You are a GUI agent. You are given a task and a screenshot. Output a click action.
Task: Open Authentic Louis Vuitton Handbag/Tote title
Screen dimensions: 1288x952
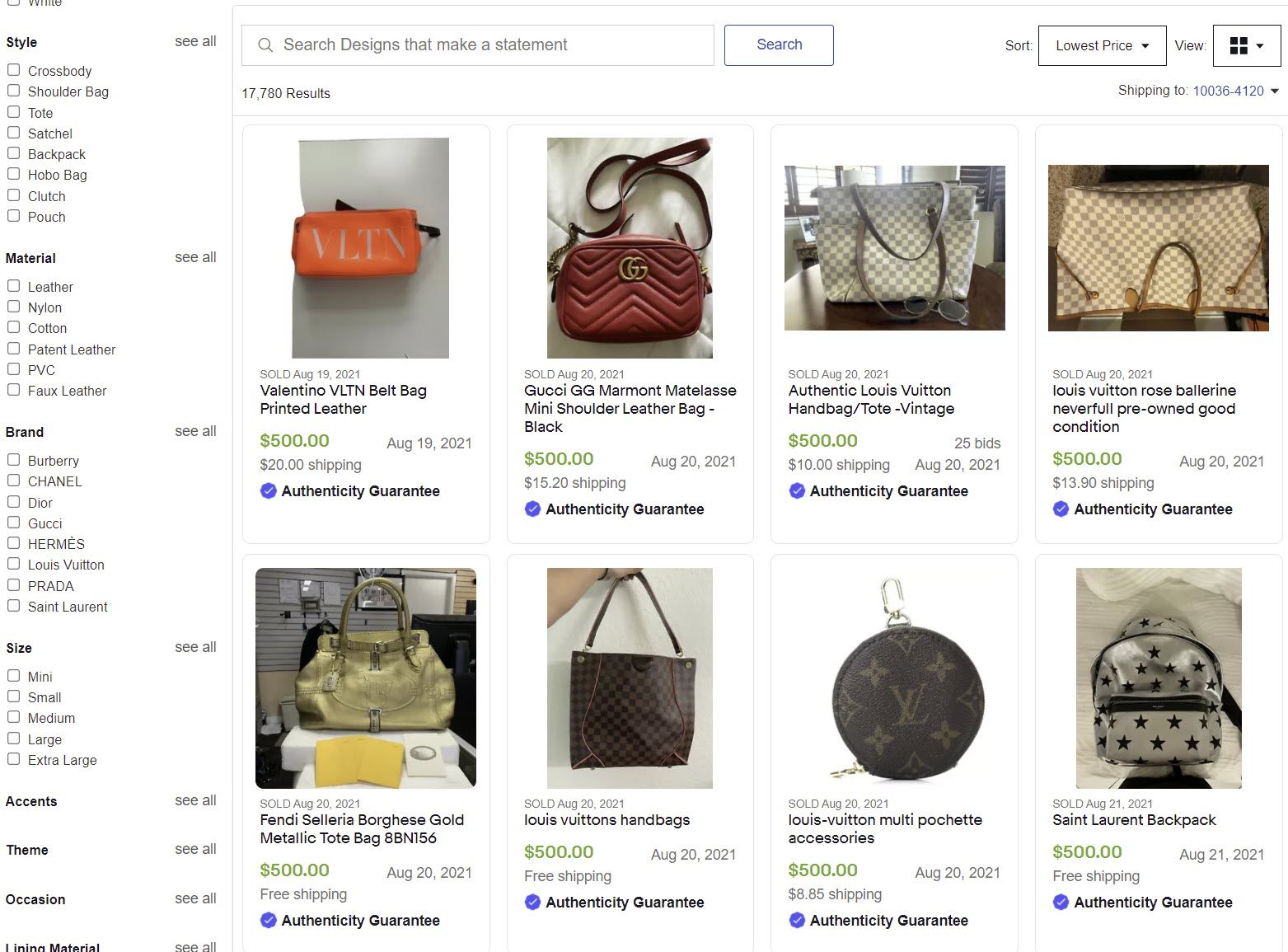point(871,400)
